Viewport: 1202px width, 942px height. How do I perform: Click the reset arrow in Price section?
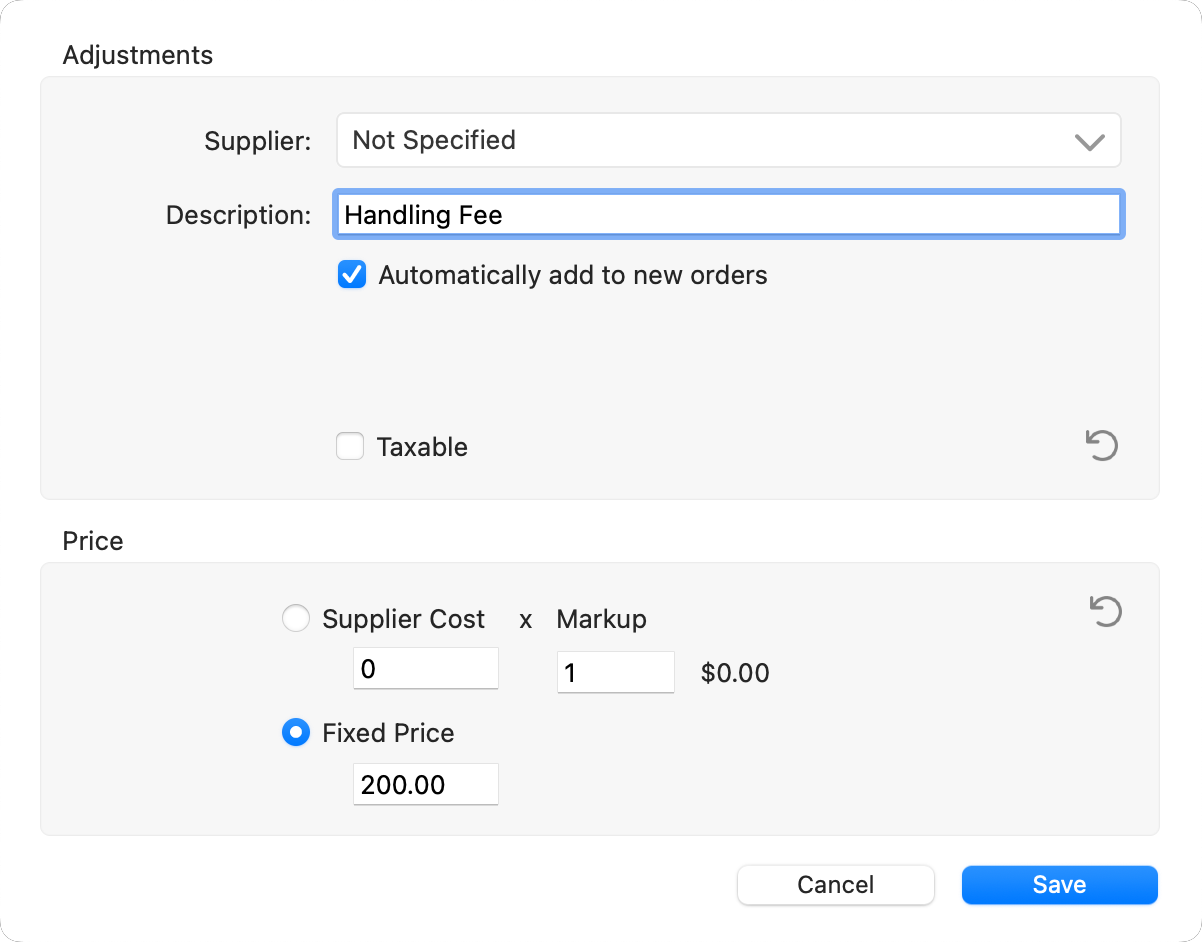coord(1105,611)
